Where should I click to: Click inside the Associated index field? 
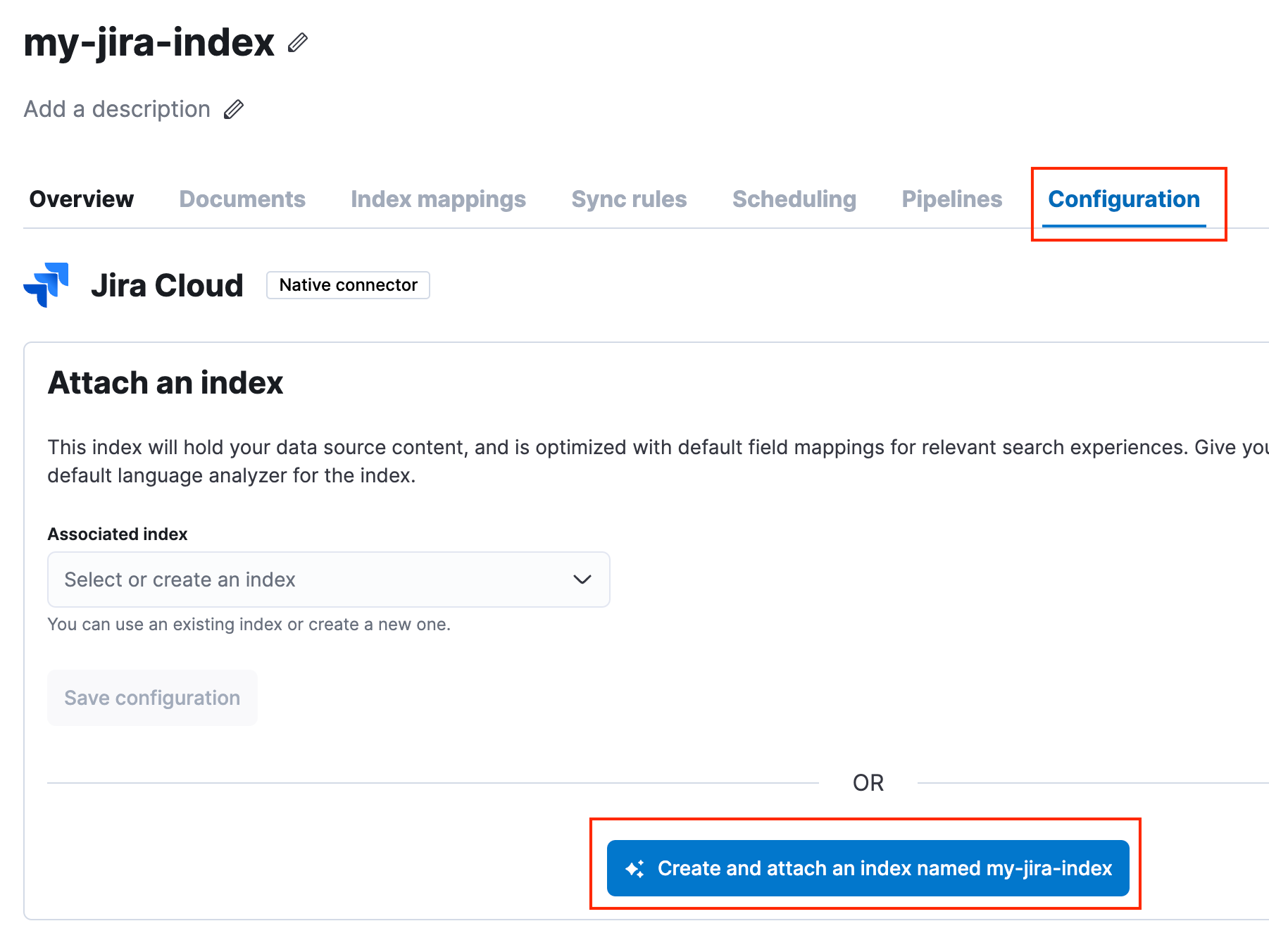click(282, 579)
